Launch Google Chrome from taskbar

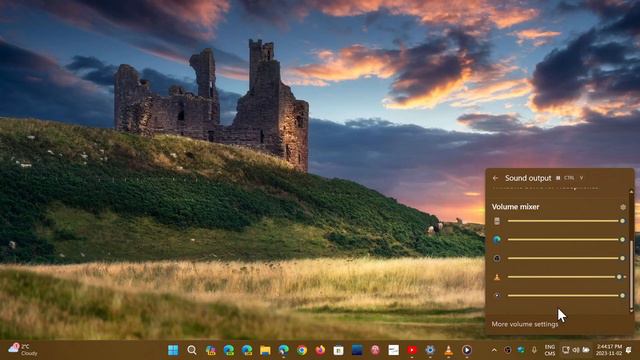[302, 350]
